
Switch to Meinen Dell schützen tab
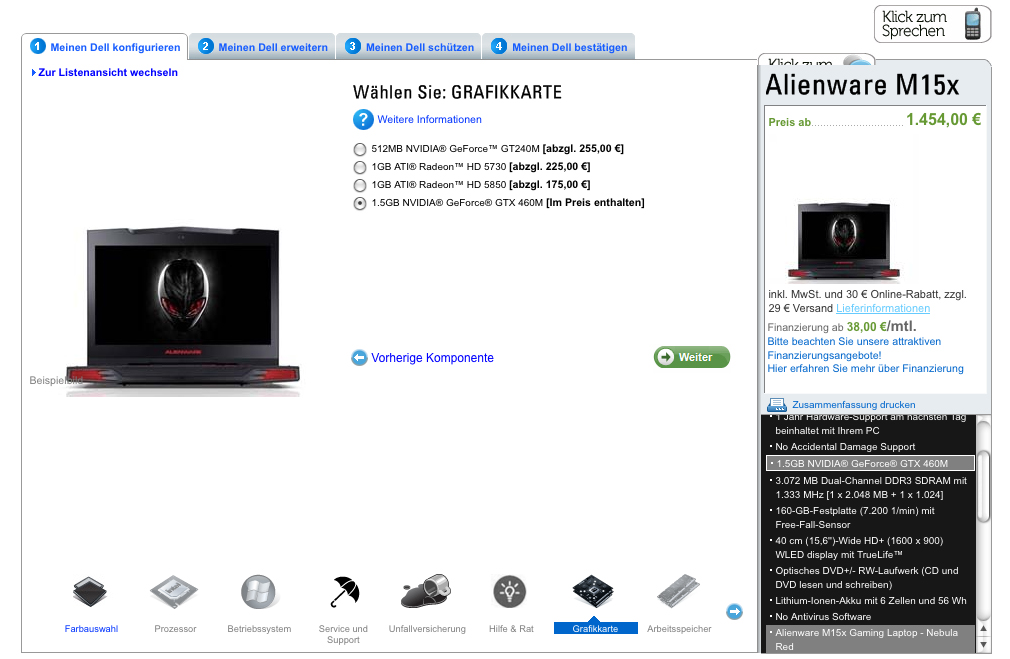pos(408,46)
